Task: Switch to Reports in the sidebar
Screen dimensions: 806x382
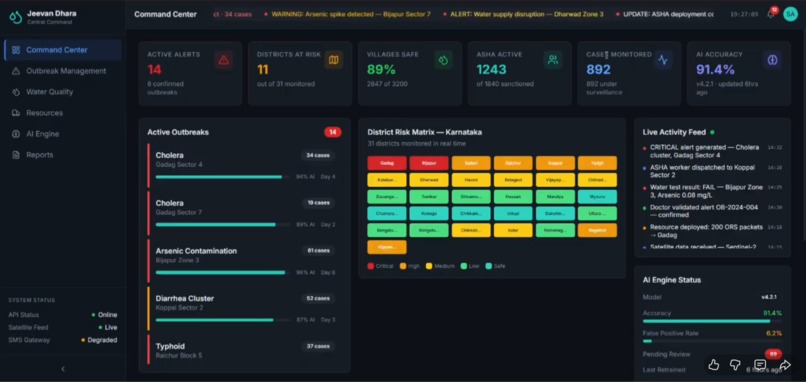Action: pyautogui.click(x=63, y=155)
